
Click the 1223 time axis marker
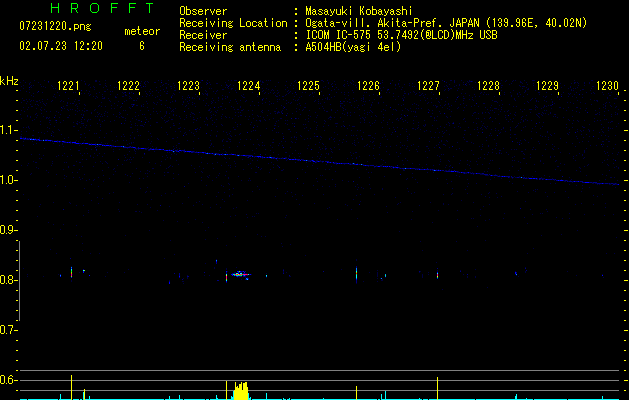189,86
